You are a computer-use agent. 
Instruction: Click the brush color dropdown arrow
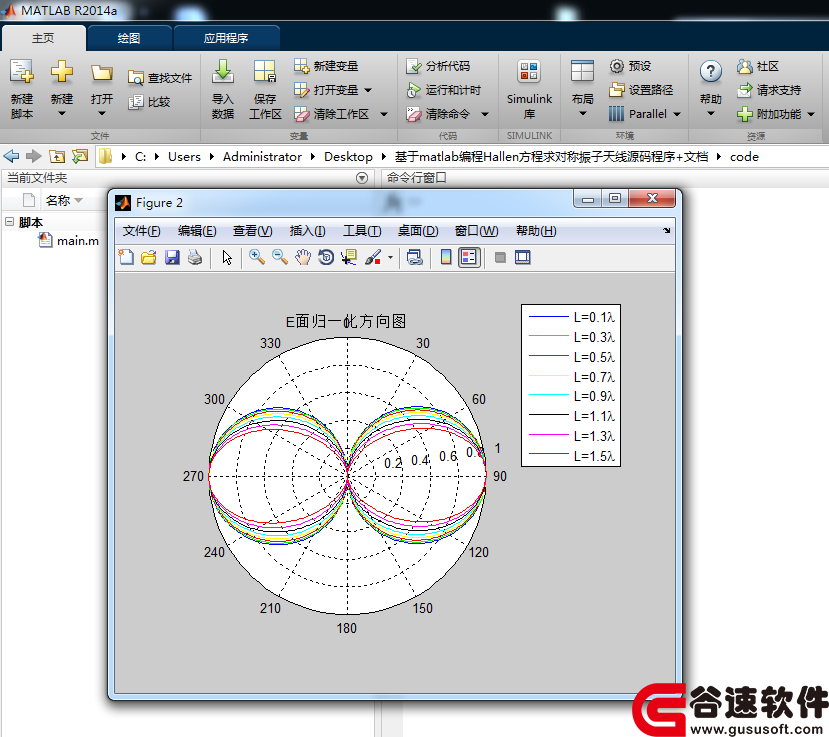click(x=390, y=257)
